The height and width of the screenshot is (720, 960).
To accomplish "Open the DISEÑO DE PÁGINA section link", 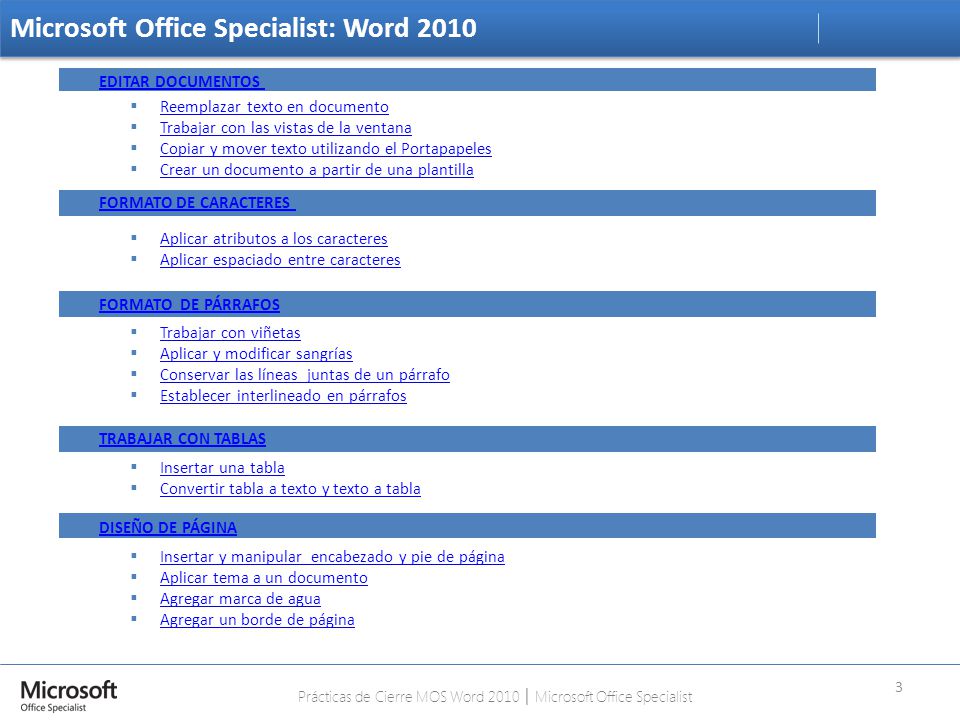I will pos(168,528).
